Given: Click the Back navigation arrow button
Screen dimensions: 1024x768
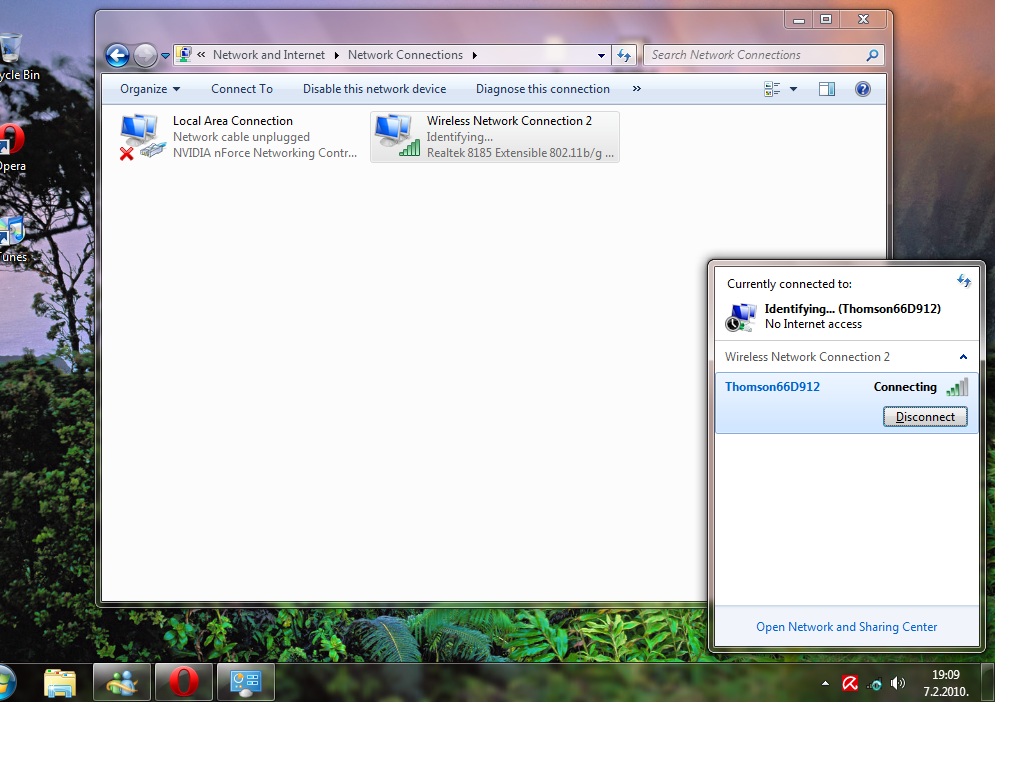Looking at the screenshot, I should pos(117,56).
